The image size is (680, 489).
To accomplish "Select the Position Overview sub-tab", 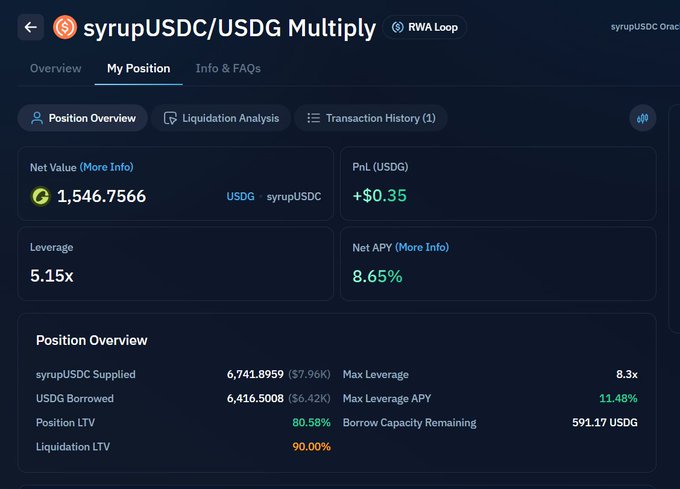I will (x=82, y=118).
